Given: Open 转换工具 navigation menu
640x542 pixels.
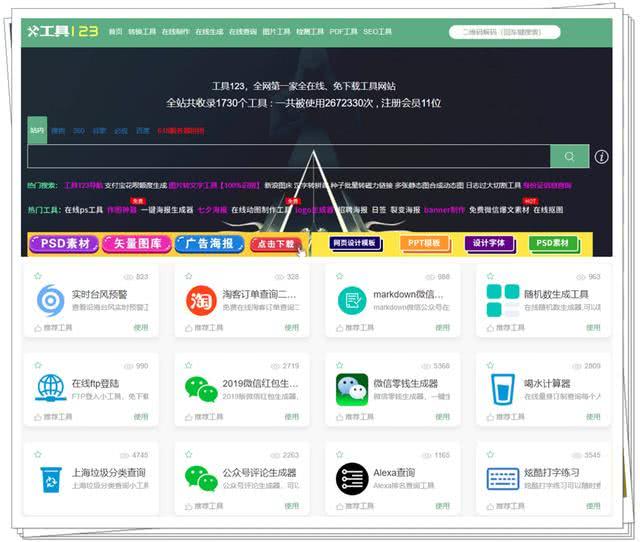Looking at the screenshot, I should [x=142, y=31].
